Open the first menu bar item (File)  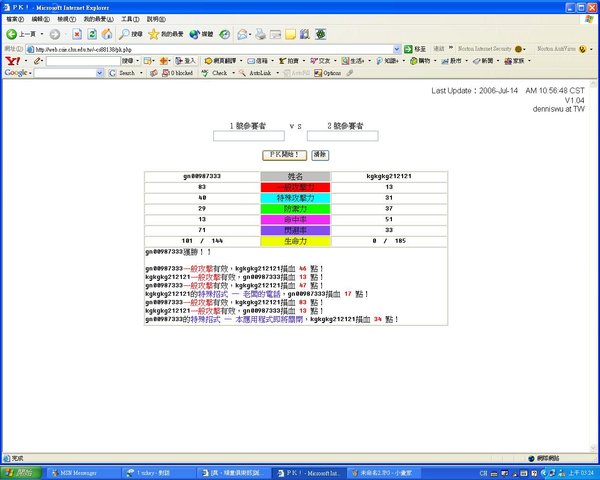point(15,19)
